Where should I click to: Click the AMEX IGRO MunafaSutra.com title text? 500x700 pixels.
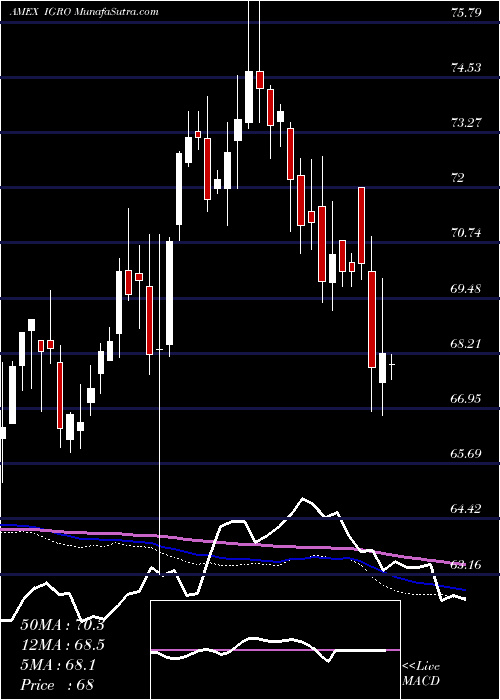(x=84, y=12)
